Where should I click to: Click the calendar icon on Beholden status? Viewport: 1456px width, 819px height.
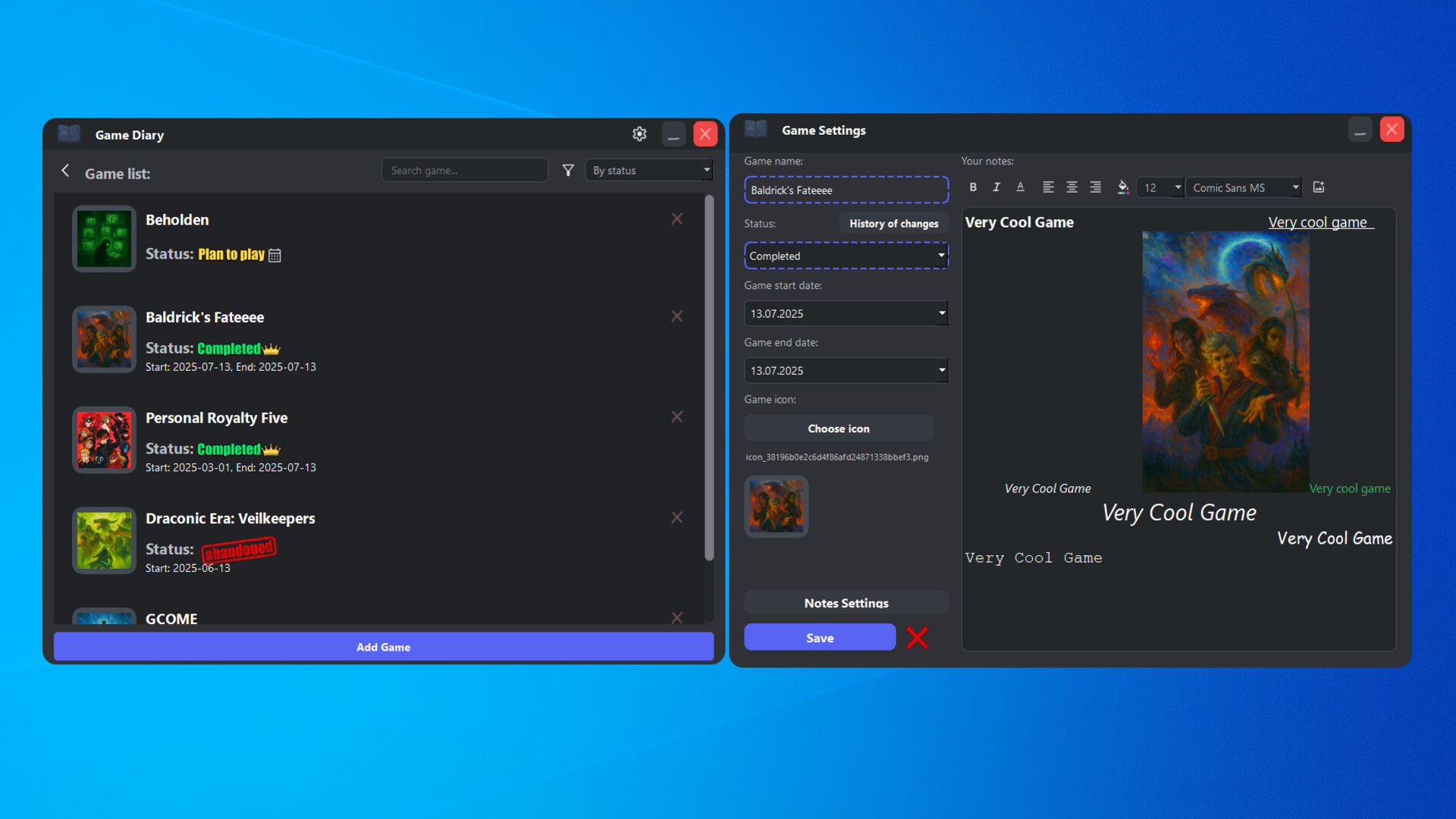point(274,255)
